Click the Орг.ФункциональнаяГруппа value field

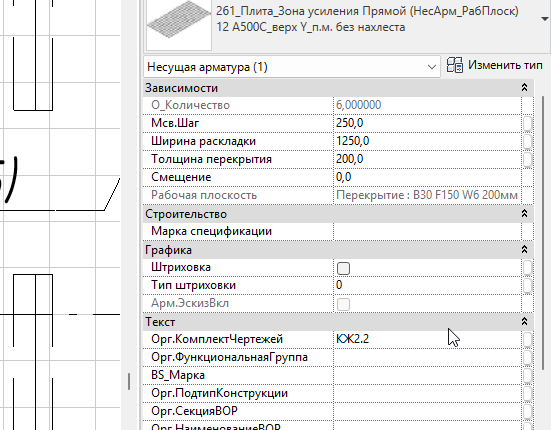tap(427, 357)
